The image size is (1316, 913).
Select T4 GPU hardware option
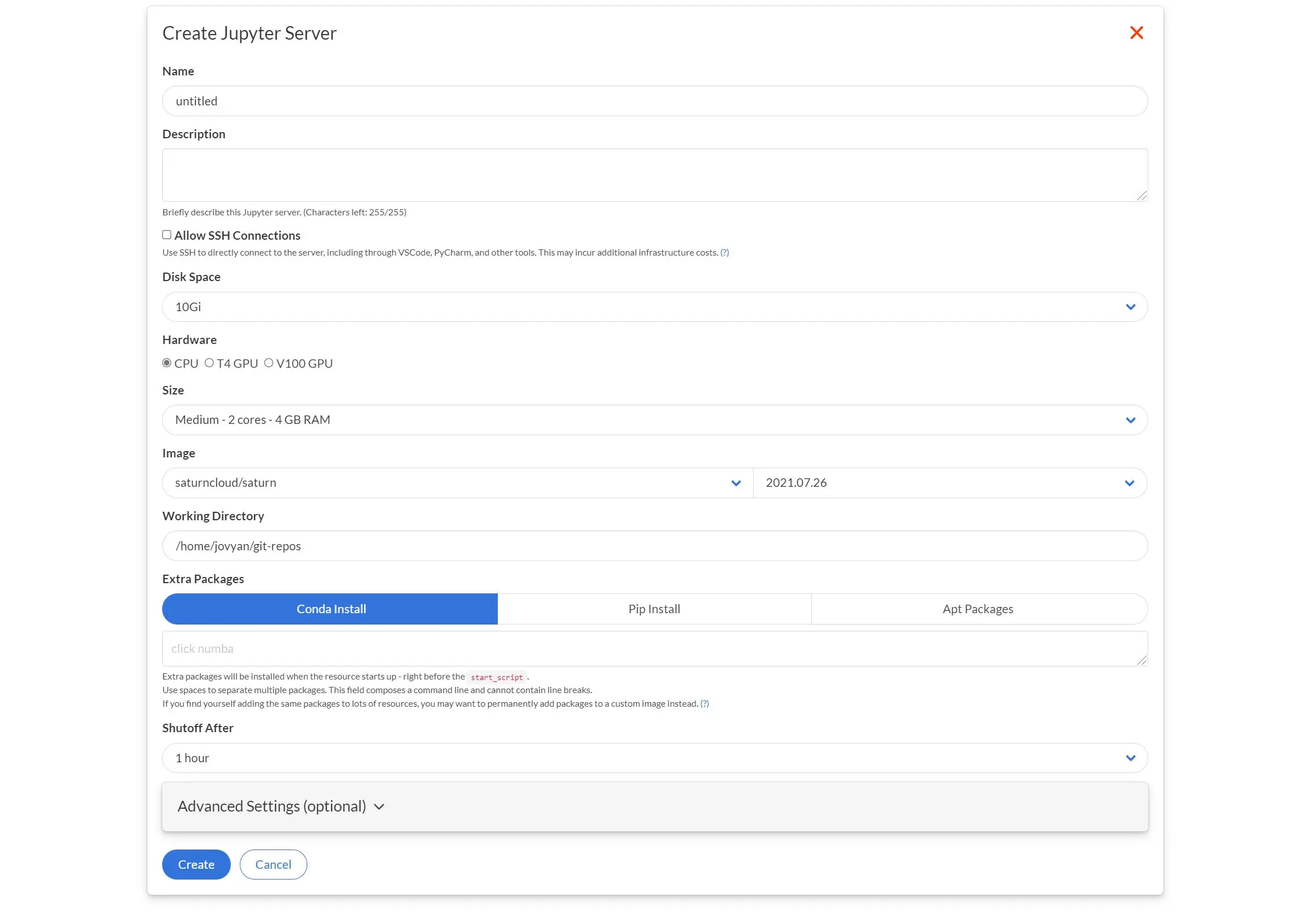pyautogui.click(x=209, y=363)
